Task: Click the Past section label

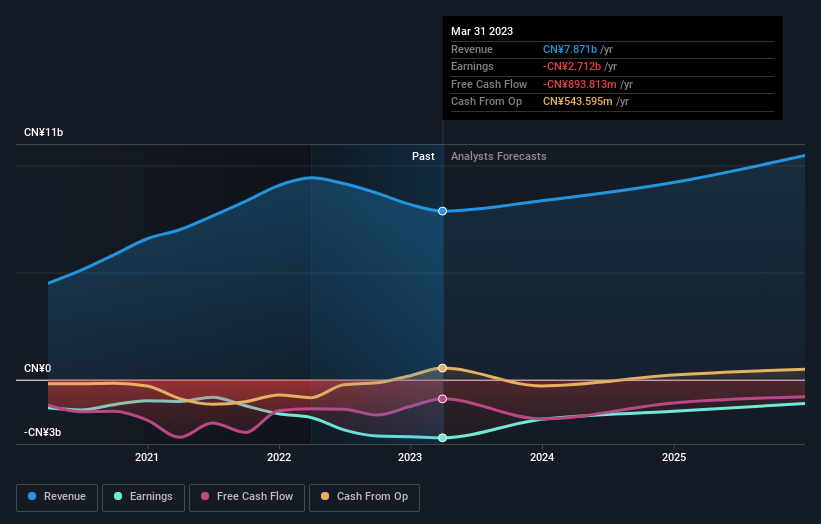Action: (x=423, y=156)
